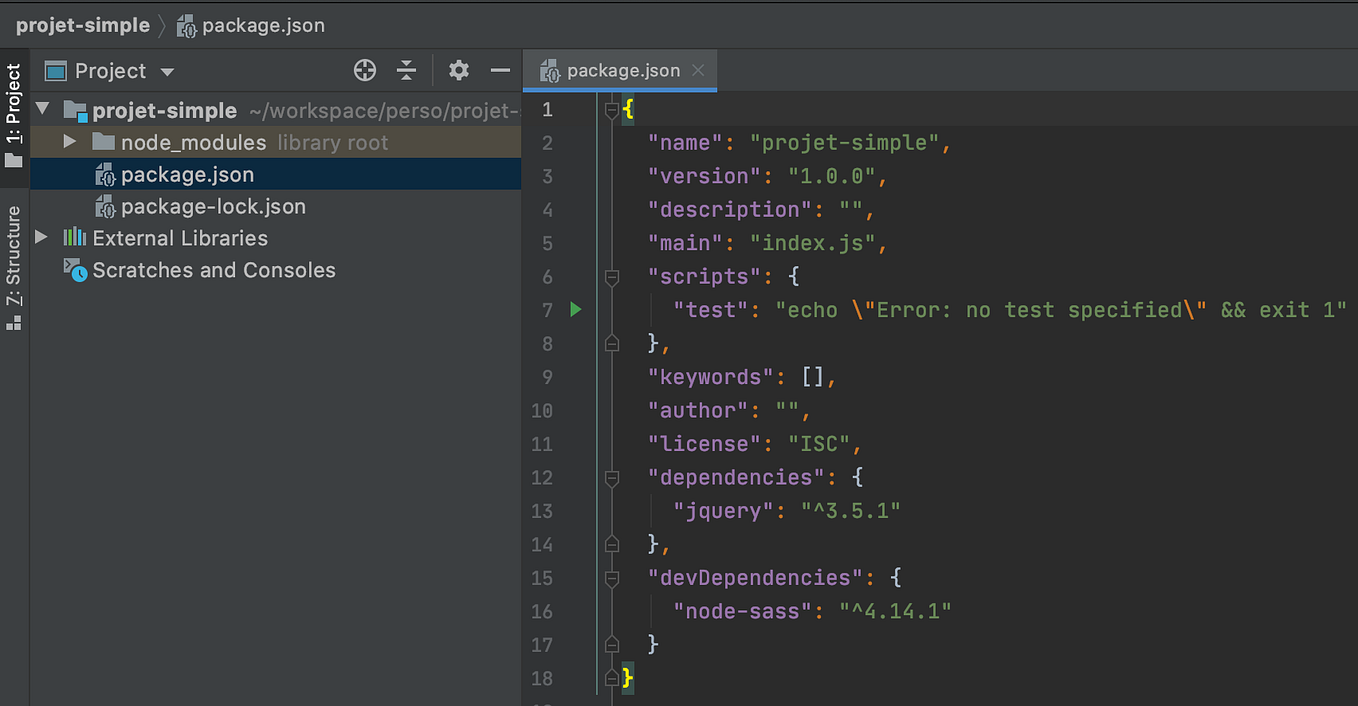Viewport: 1358px width, 706px height.
Task: Open Project panel settings gear
Action: pyautogui.click(x=458, y=70)
